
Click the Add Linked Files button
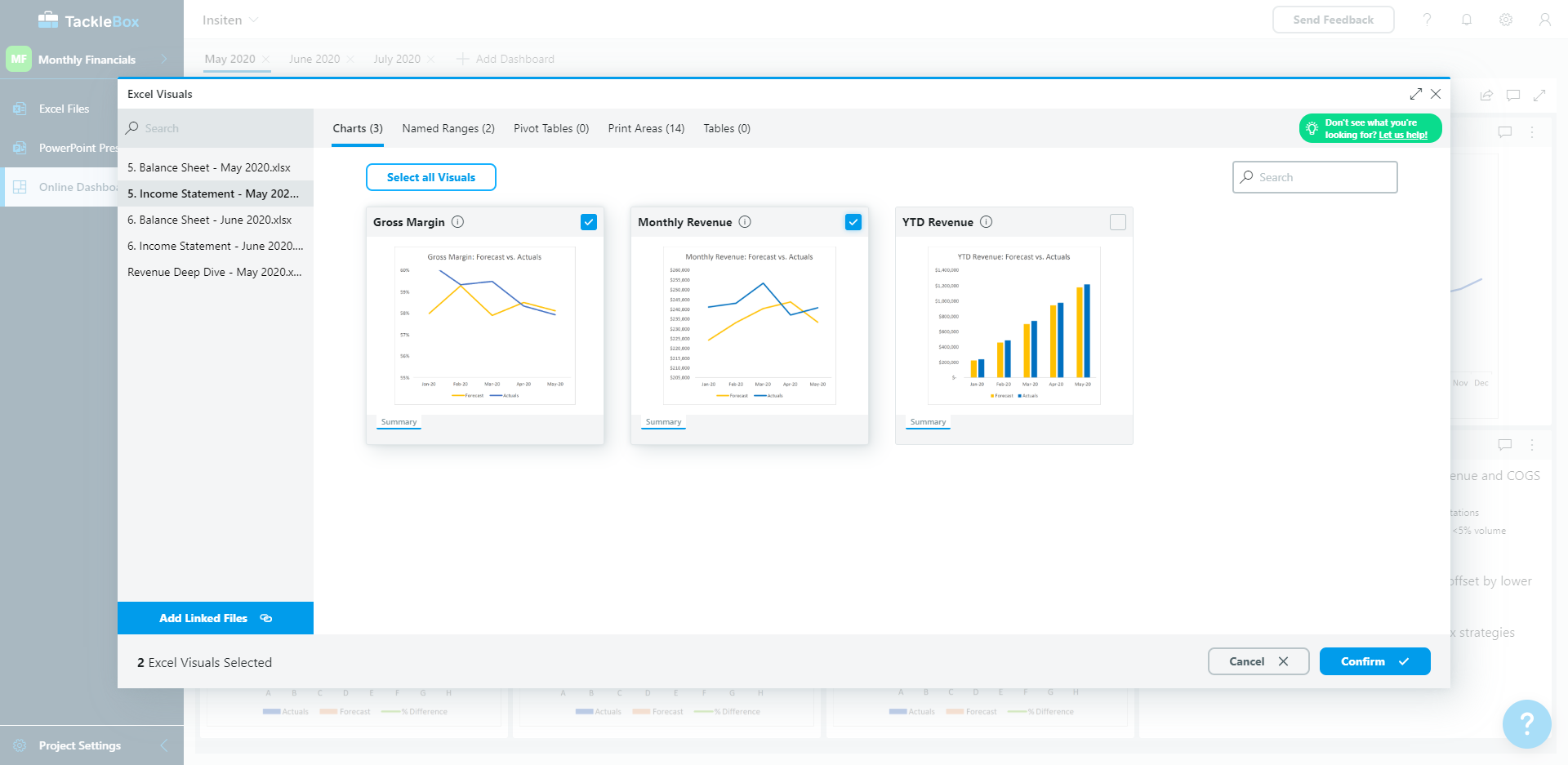tap(216, 618)
